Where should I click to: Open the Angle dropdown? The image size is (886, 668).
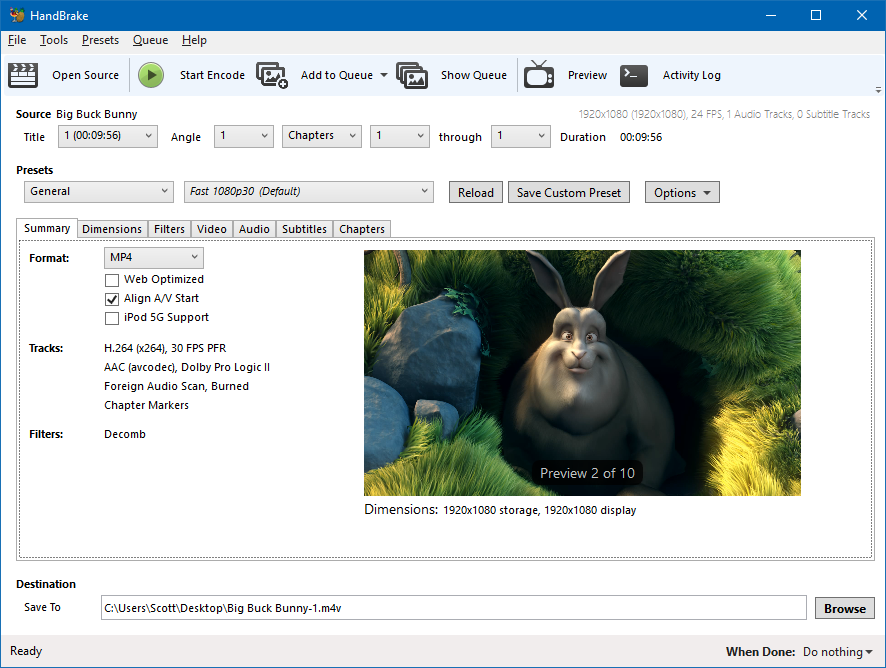pos(244,136)
